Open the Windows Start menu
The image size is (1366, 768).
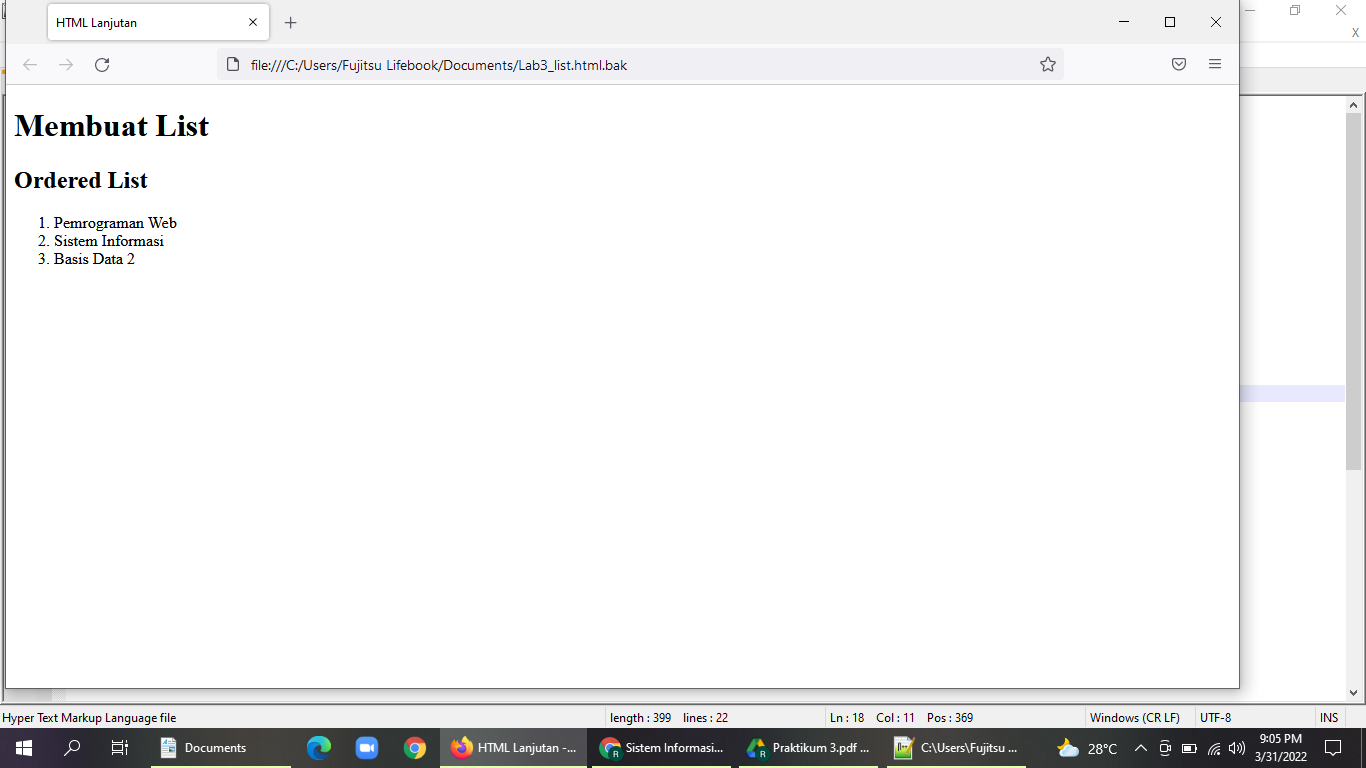pyautogui.click(x=23, y=747)
